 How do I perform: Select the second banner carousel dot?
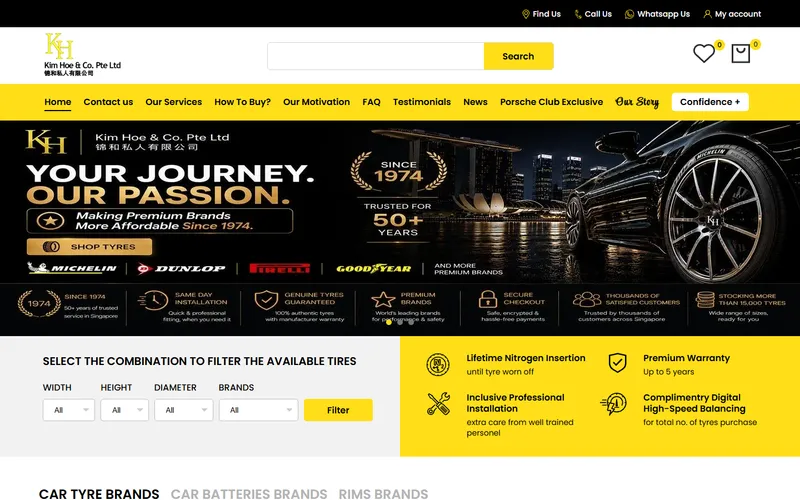tap(400, 322)
